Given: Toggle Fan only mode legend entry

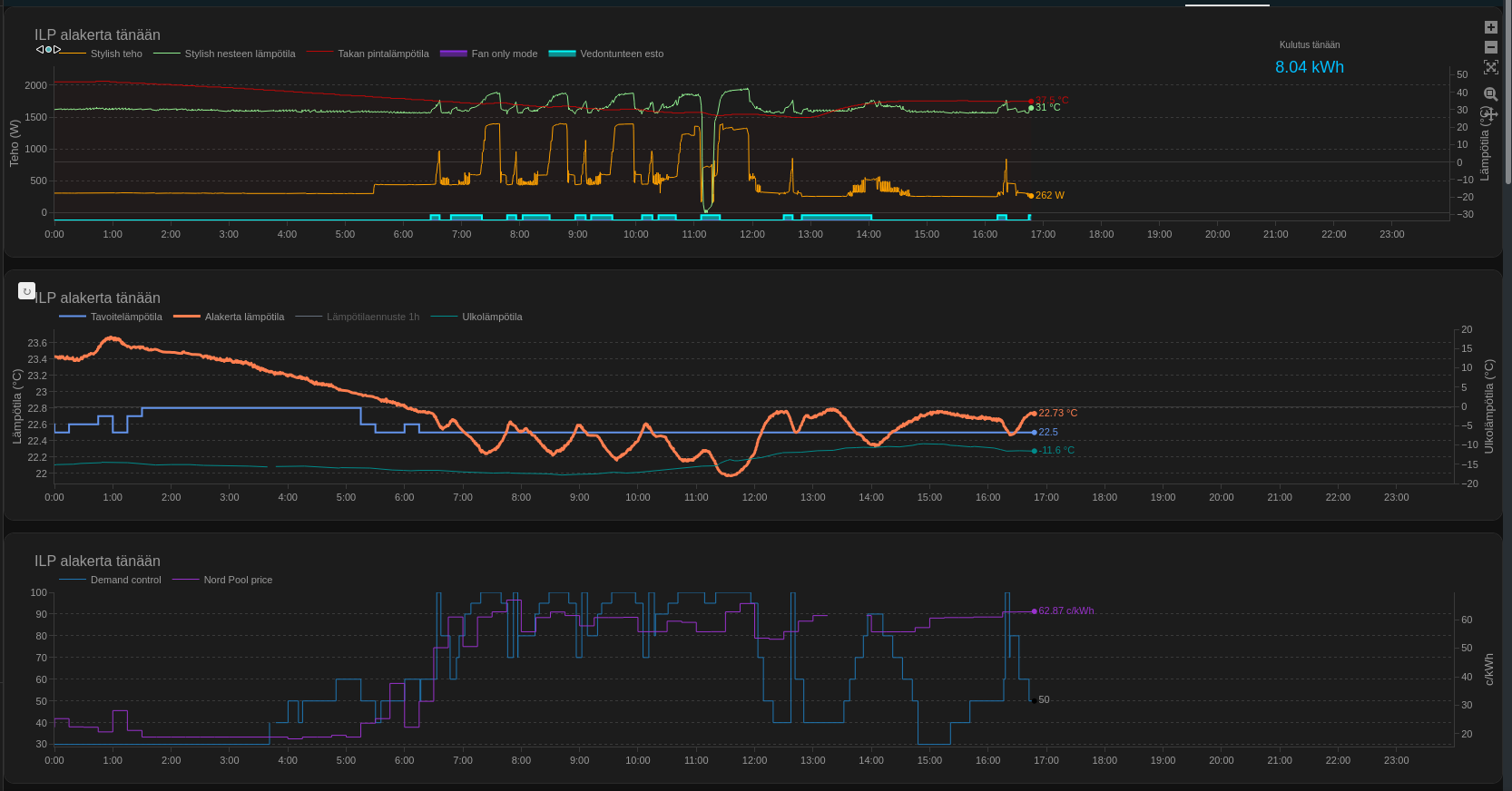Looking at the screenshot, I should pos(504,54).
